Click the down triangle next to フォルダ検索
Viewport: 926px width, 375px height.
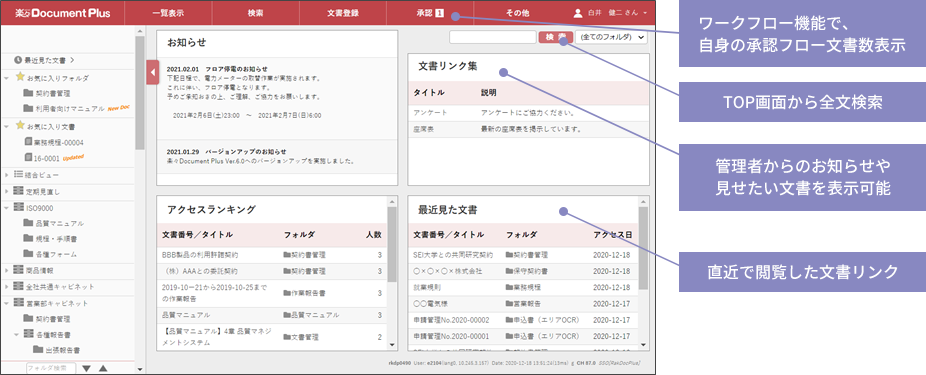pos(87,369)
